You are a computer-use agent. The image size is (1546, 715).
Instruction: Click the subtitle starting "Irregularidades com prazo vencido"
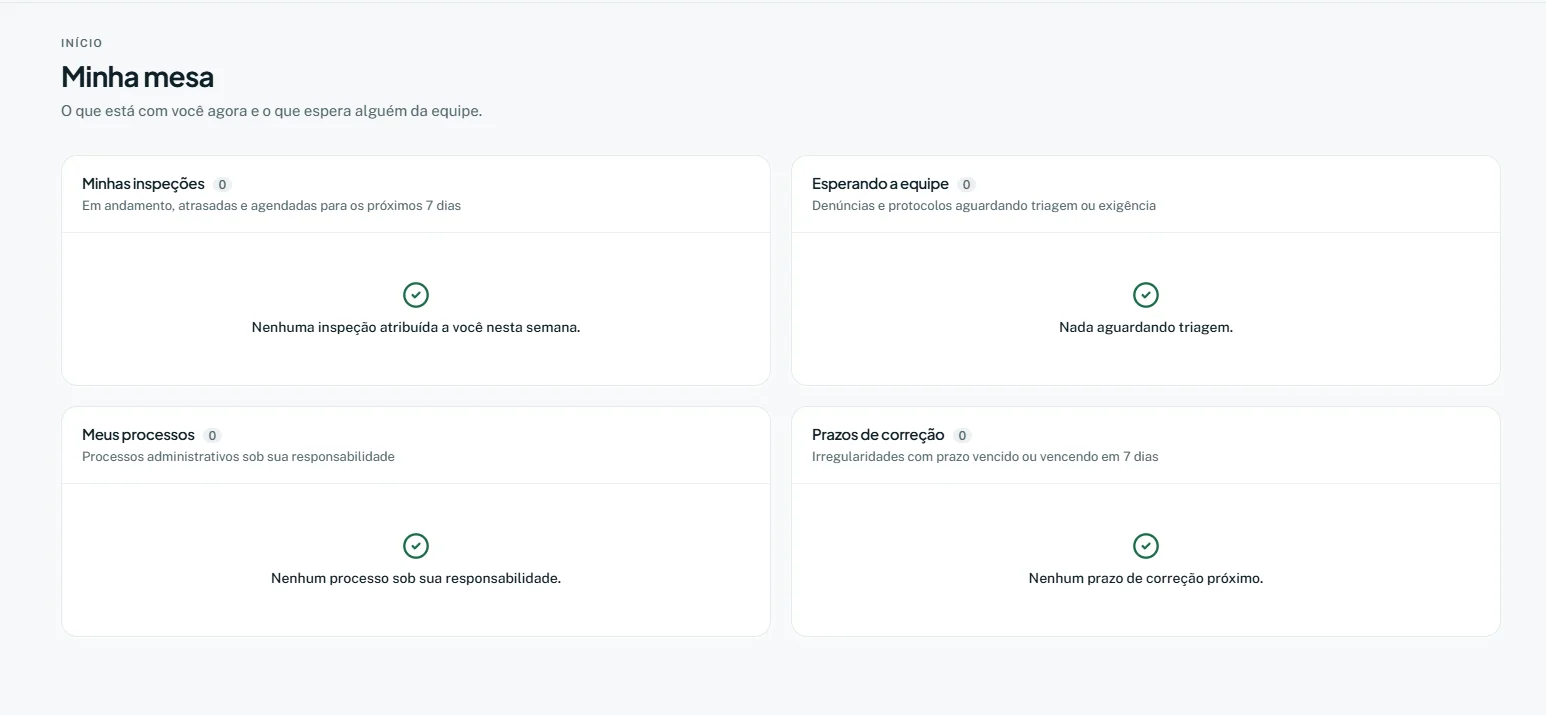[985, 457]
